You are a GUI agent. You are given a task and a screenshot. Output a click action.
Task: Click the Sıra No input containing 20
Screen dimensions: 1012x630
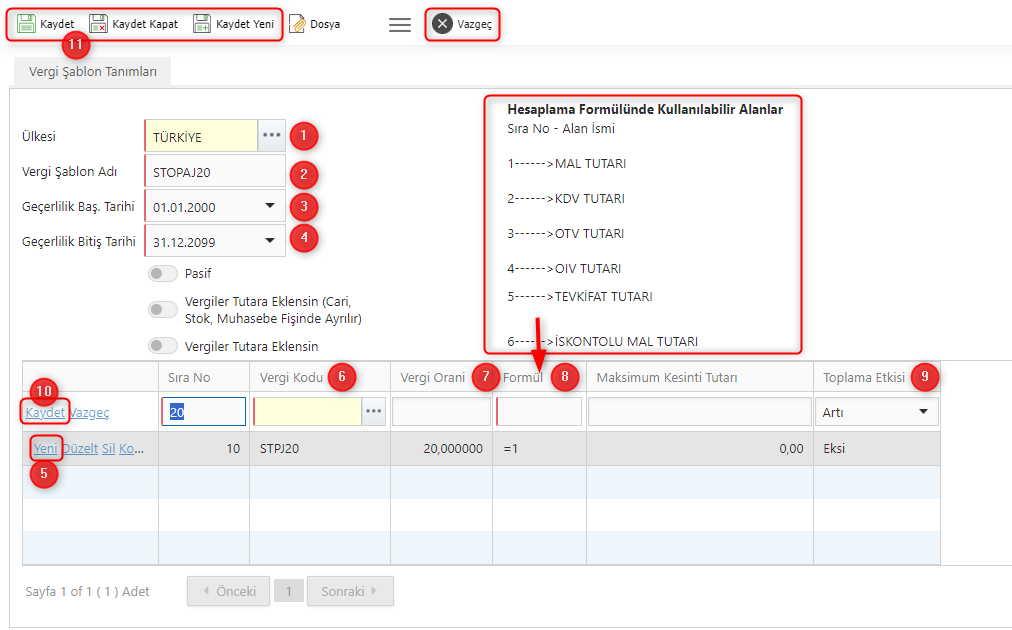pos(203,412)
